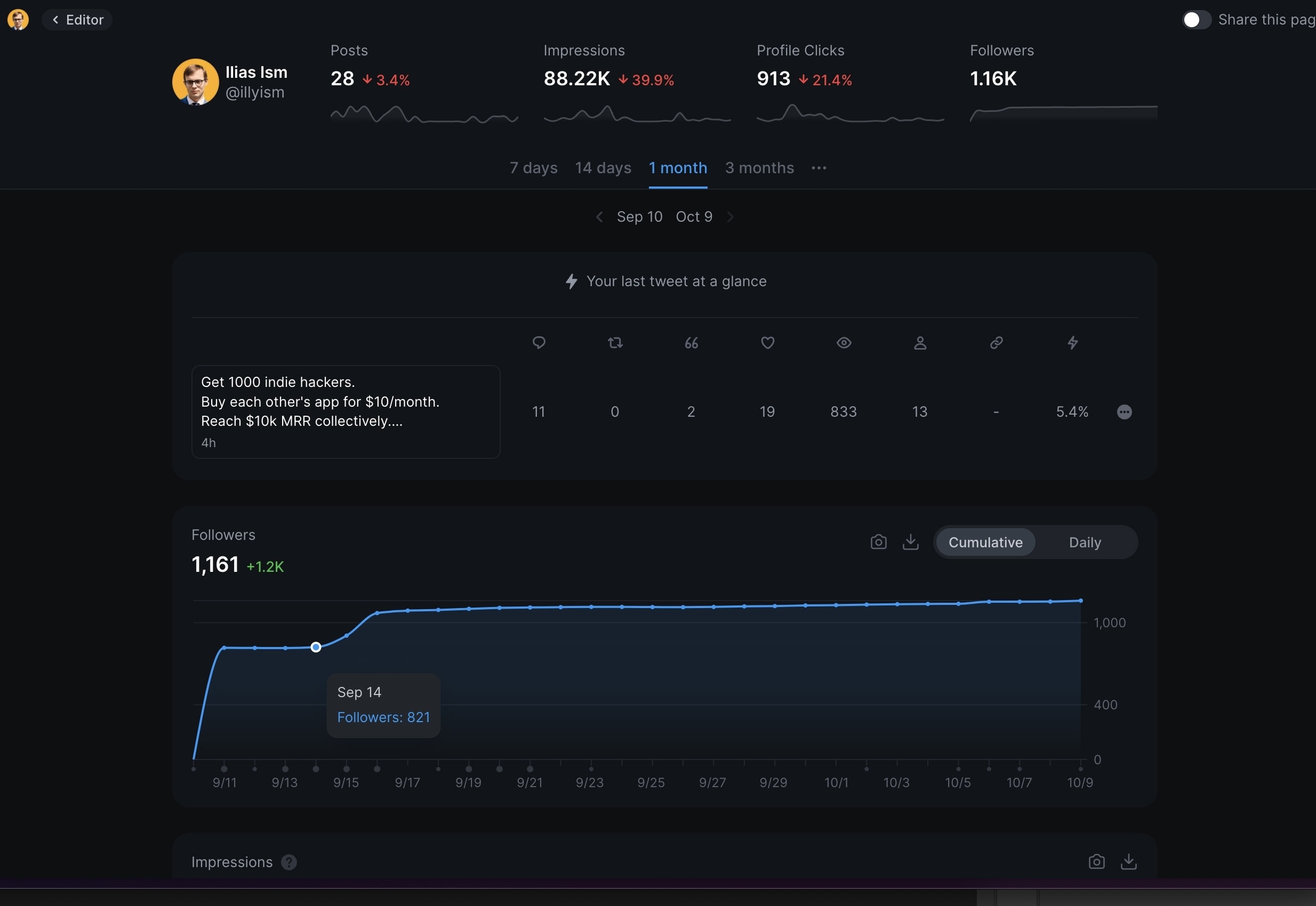
Task: Switch to the 7 days tab
Action: coord(532,168)
